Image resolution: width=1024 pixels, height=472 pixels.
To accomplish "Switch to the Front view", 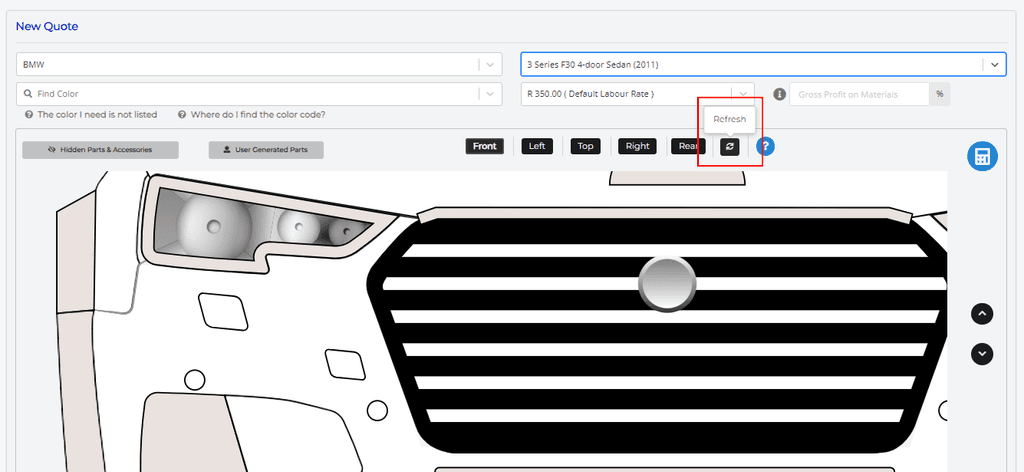I will click(484, 146).
